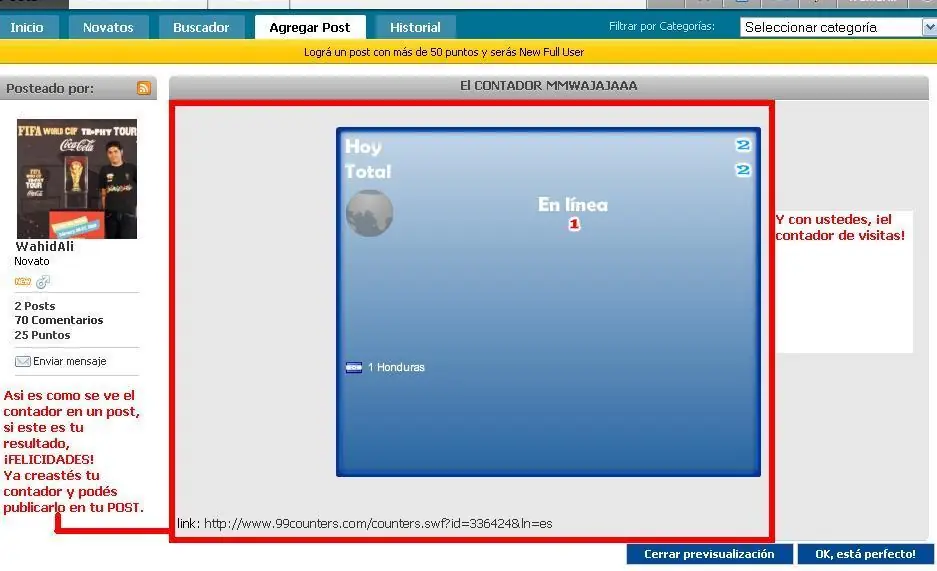Click the Enviar mensaje link
937x571 pixels.
coord(69,361)
